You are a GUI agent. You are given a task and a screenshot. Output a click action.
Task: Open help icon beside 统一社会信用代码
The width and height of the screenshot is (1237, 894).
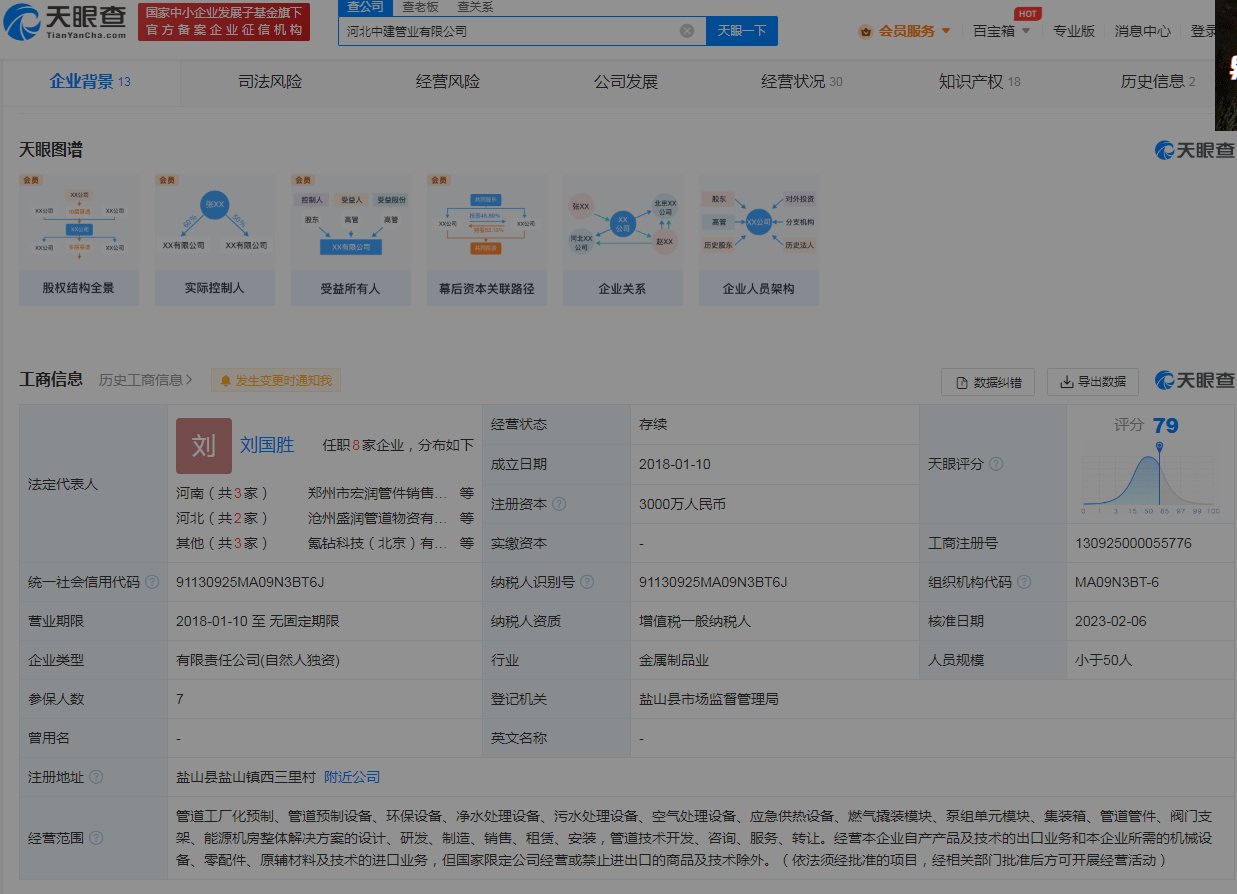(152, 582)
